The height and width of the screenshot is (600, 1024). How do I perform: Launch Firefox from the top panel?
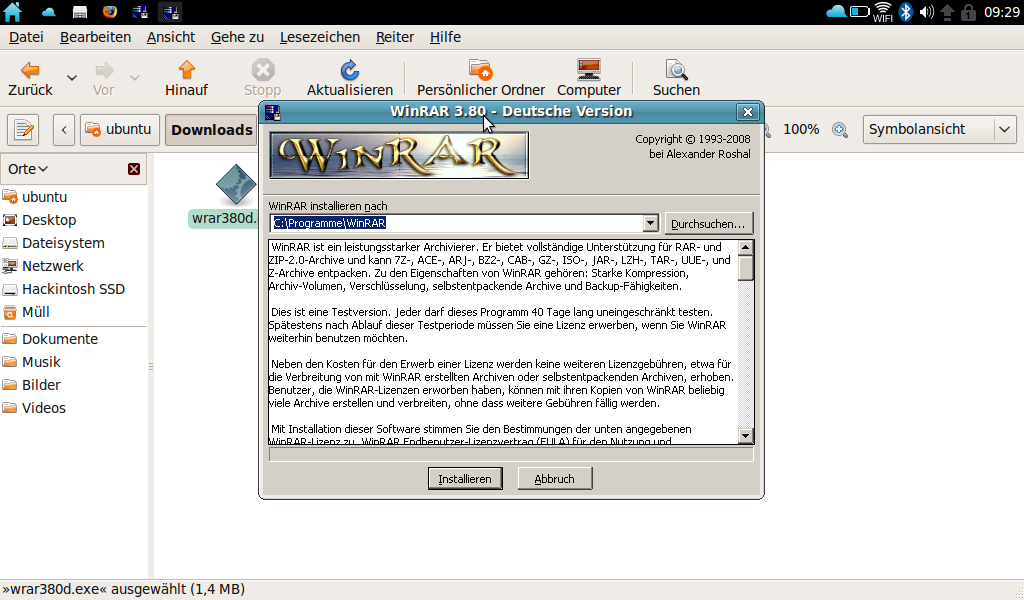(109, 12)
